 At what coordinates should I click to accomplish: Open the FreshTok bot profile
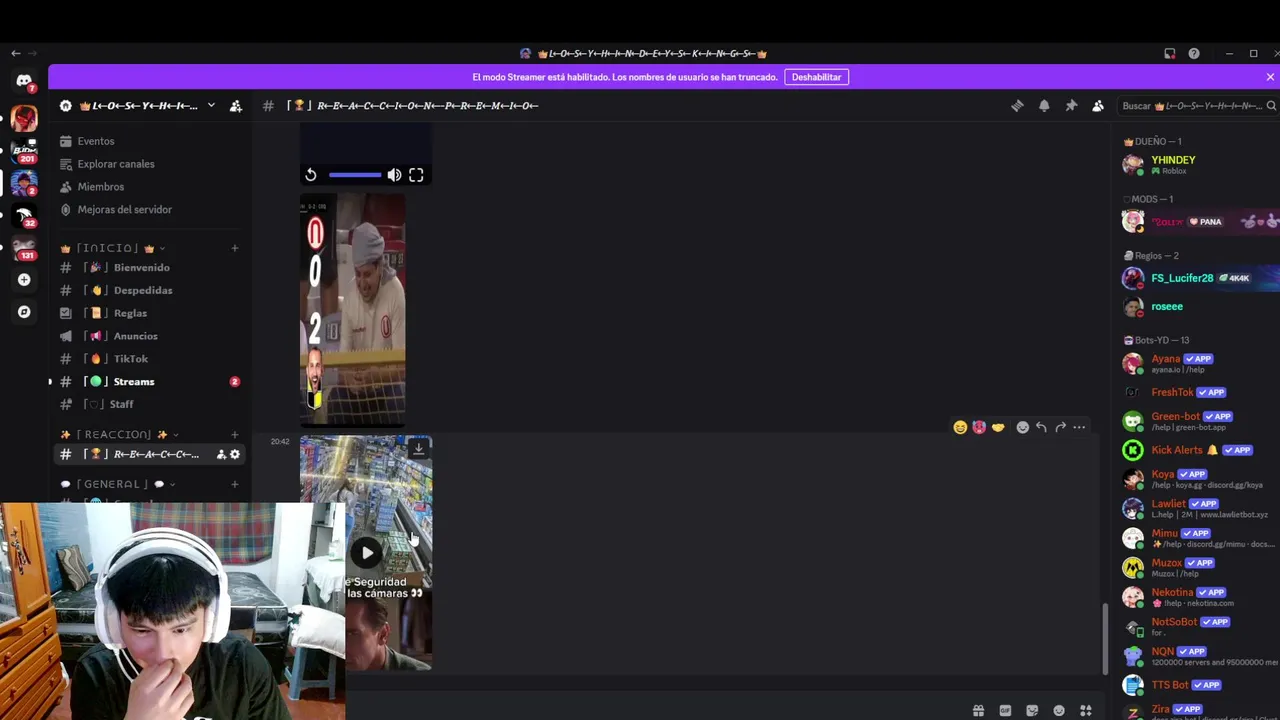point(1199,393)
